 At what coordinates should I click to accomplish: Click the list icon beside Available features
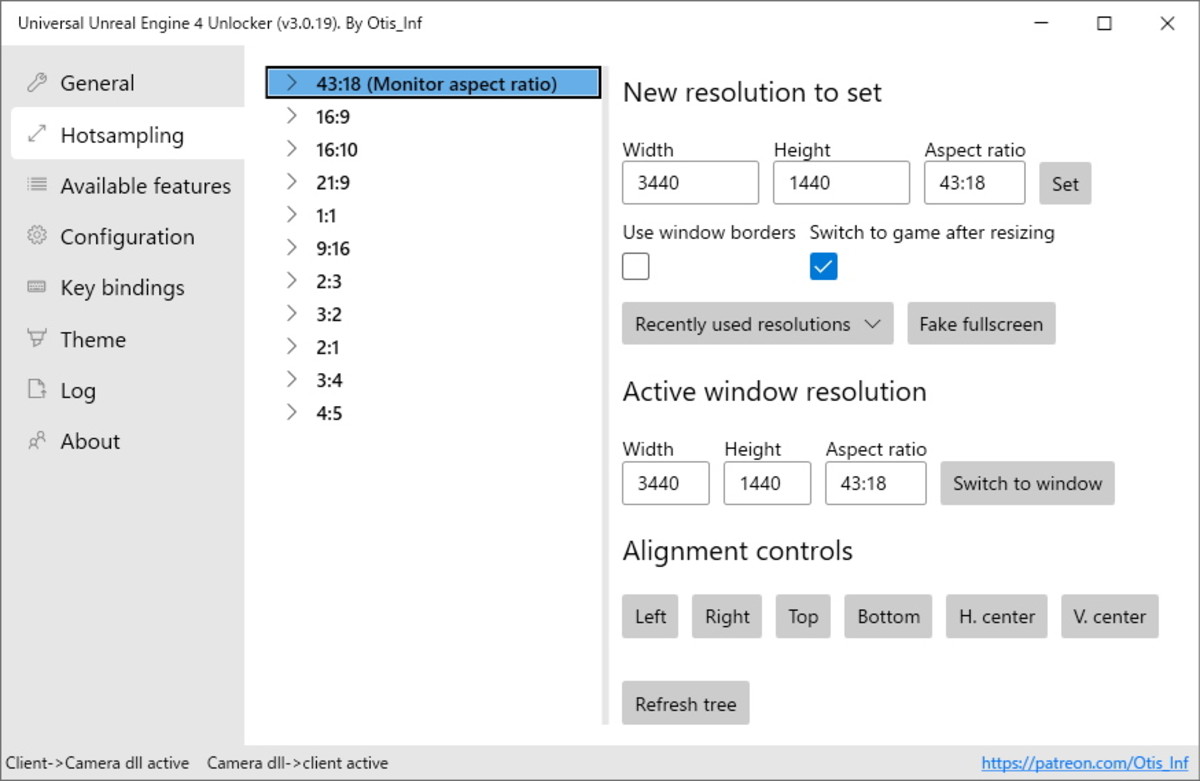[x=37, y=185]
